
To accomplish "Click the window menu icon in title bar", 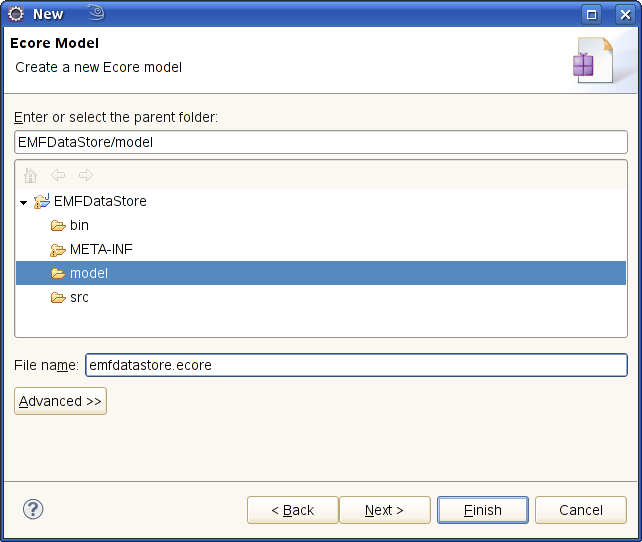I will 16,13.
